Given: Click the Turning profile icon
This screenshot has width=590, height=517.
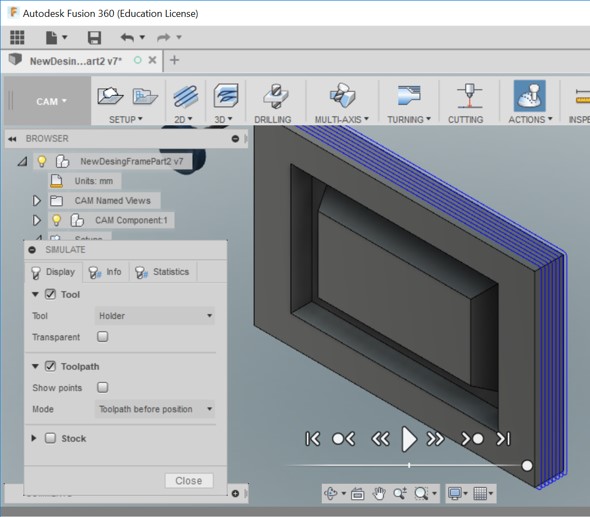Looking at the screenshot, I should 409,96.
